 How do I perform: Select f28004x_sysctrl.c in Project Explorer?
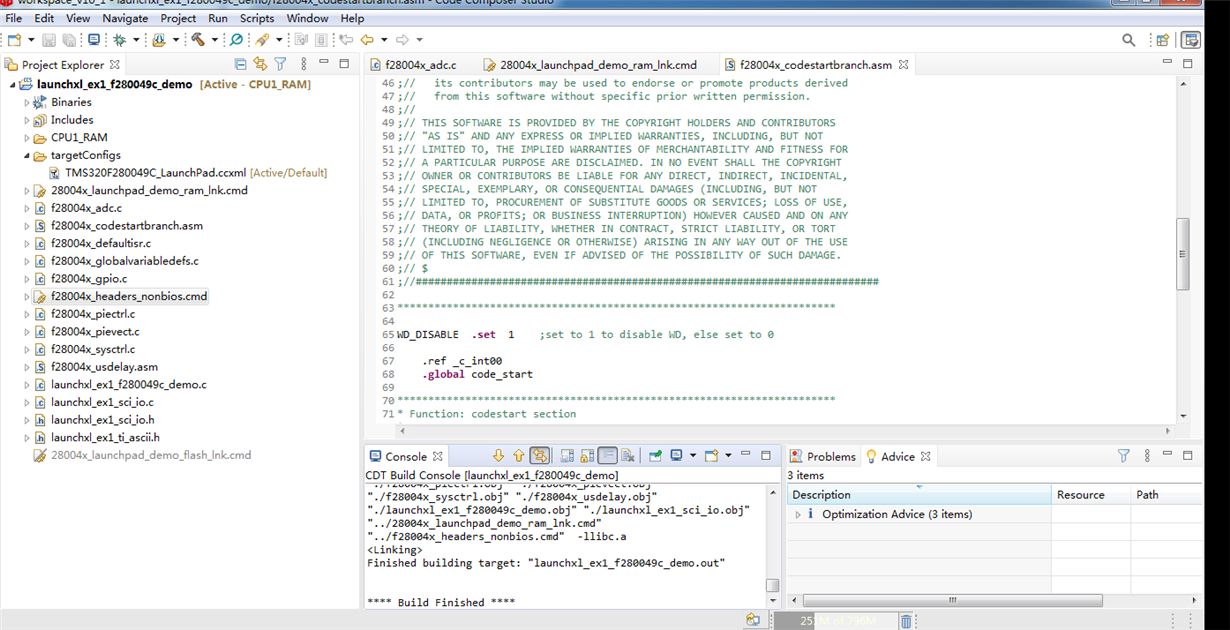[x=92, y=349]
